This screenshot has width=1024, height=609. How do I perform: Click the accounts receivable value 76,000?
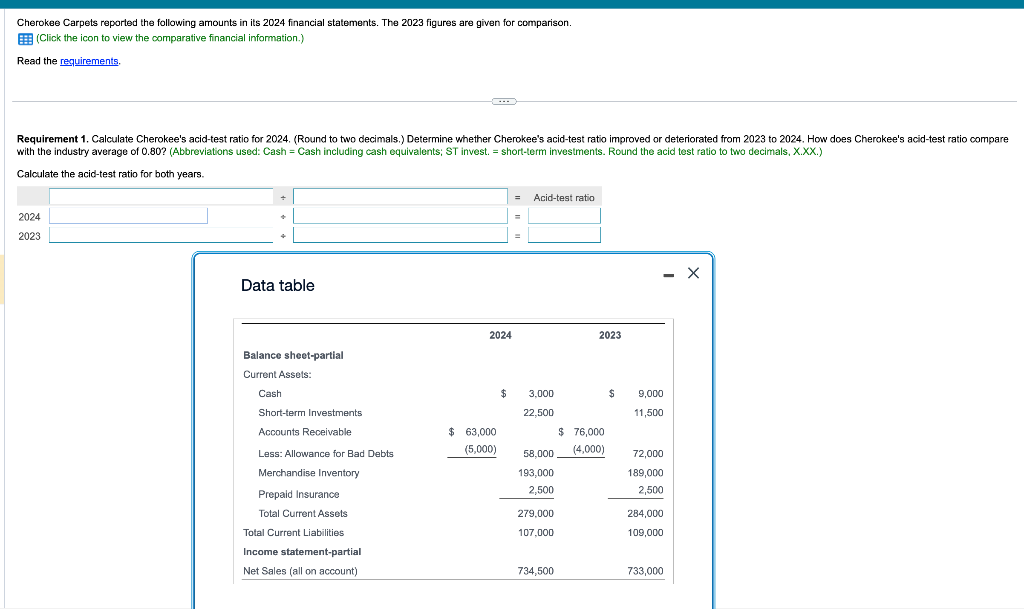(589, 432)
